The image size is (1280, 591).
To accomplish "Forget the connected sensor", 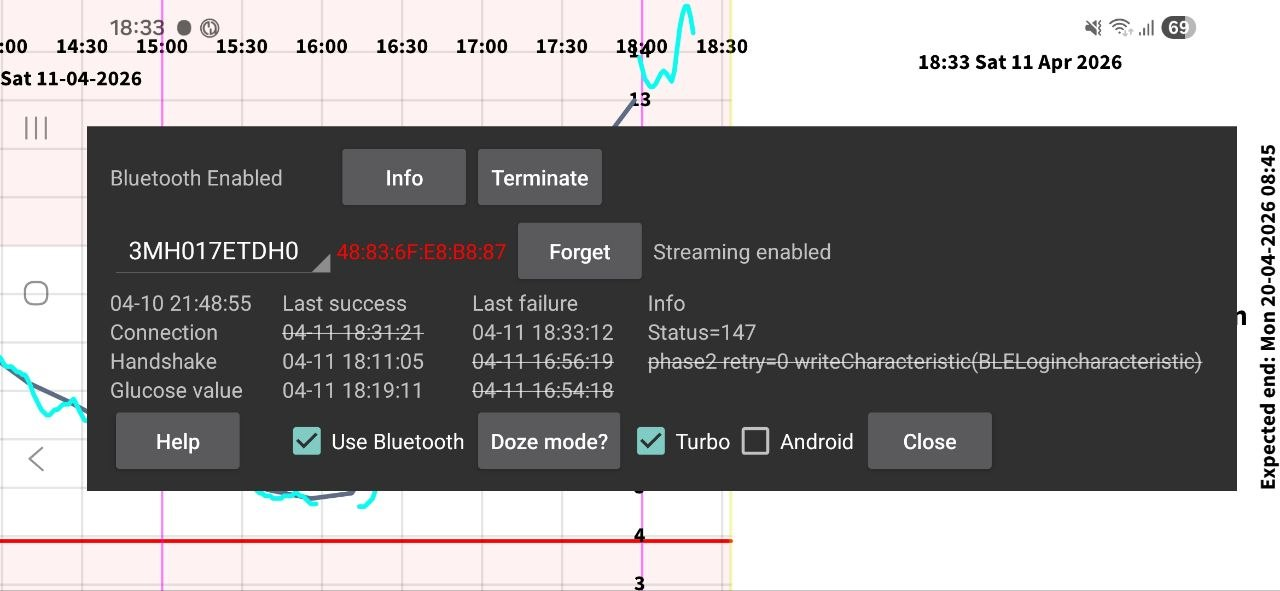I will click(x=579, y=252).
